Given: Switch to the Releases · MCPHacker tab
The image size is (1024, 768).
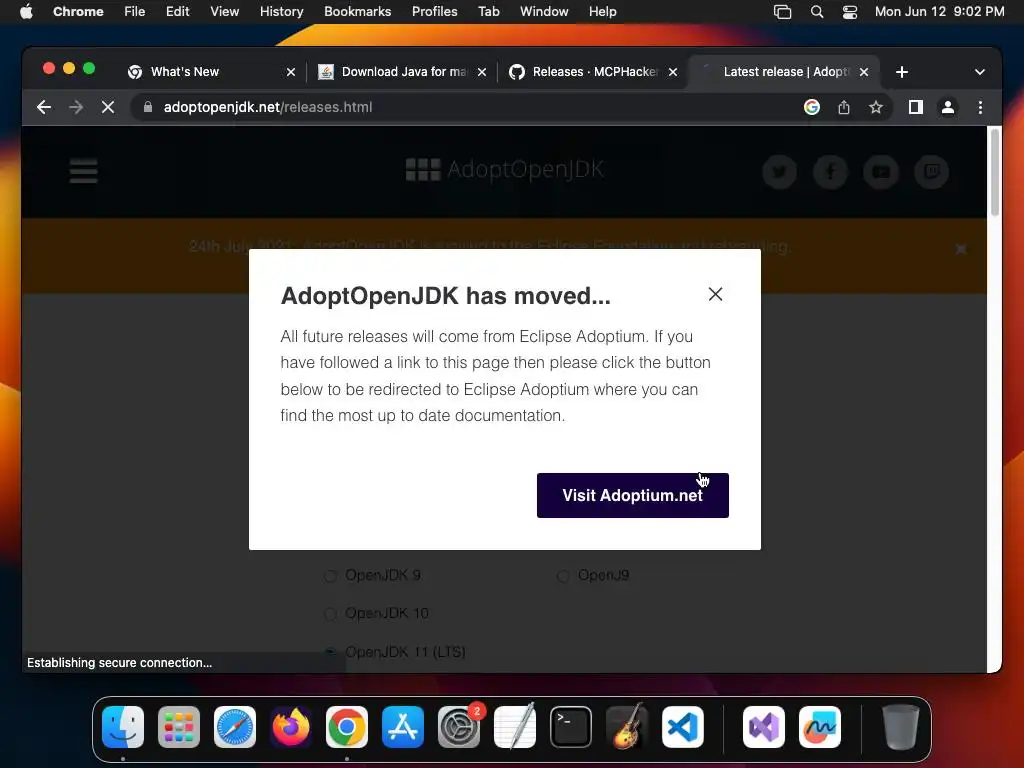Looking at the screenshot, I should pos(594,72).
